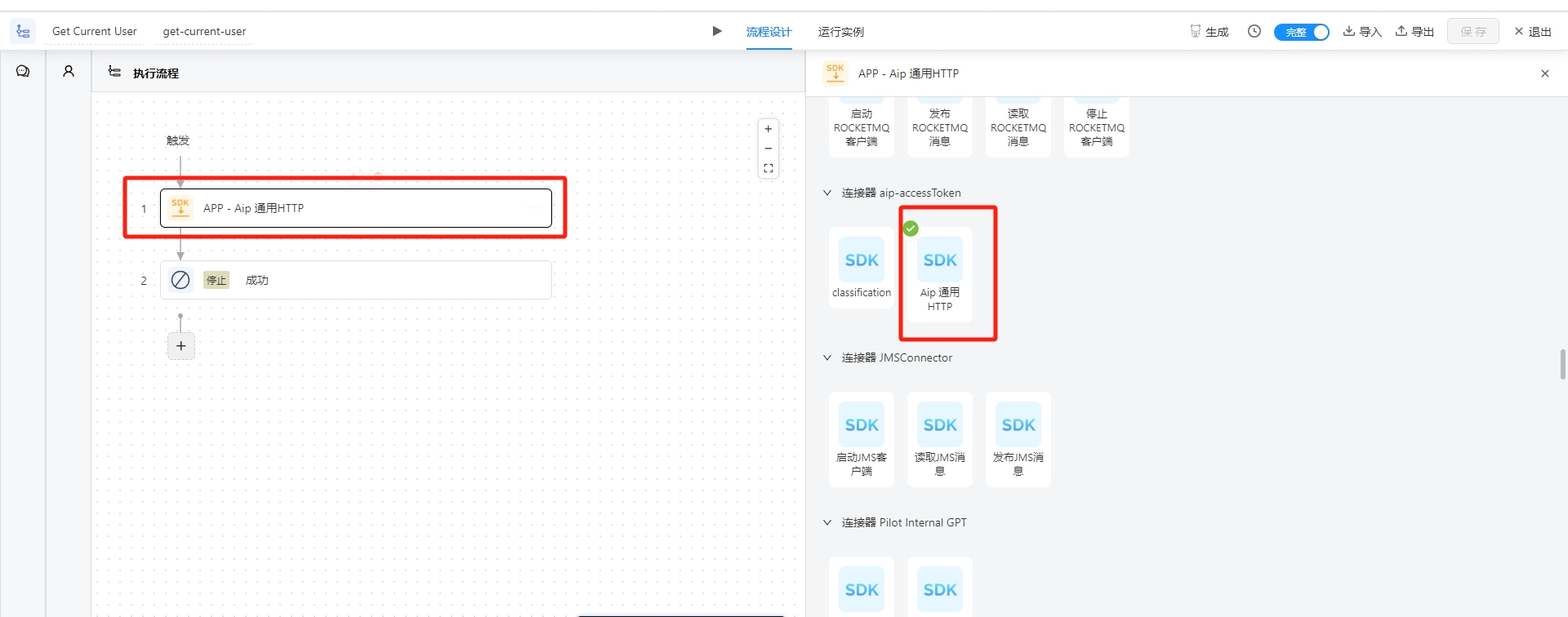Close the APP - Aip 通用HTTP panel

click(1545, 73)
